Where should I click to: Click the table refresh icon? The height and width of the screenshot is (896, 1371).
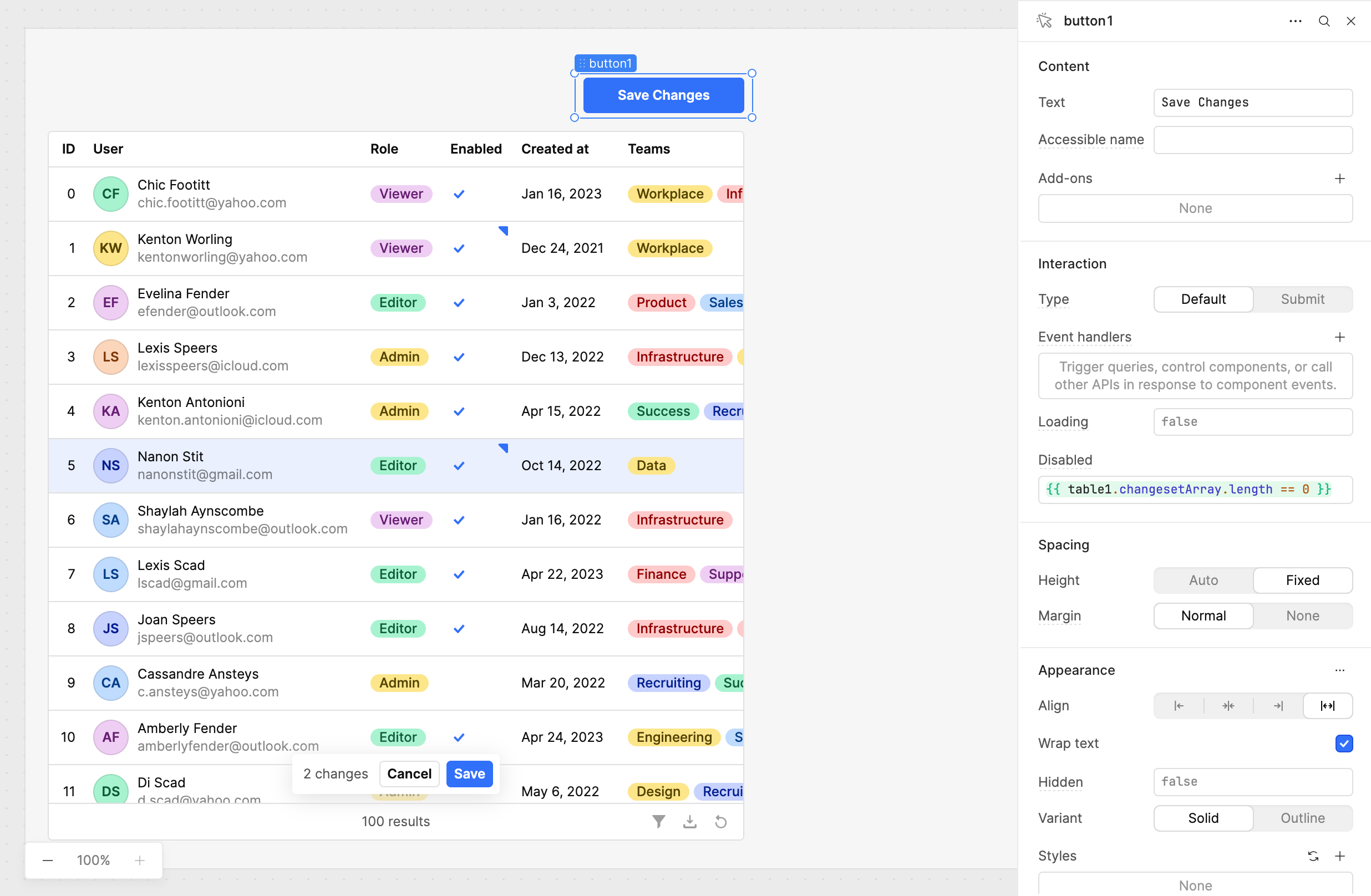coord(720,821)
